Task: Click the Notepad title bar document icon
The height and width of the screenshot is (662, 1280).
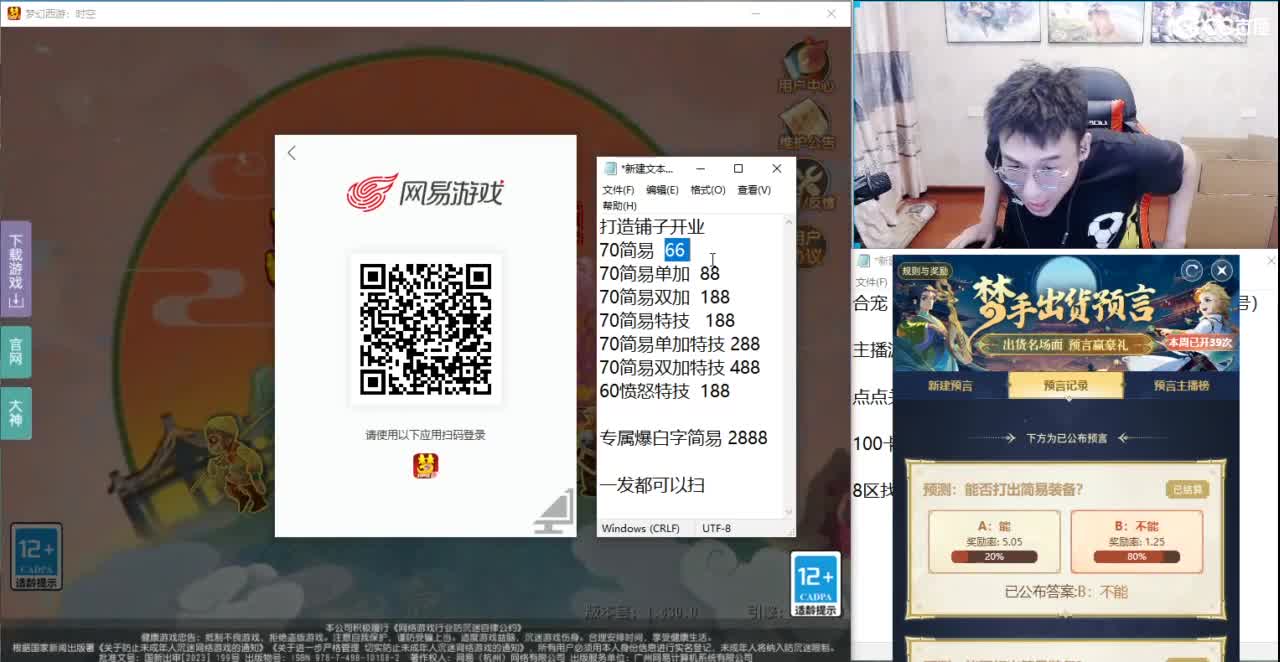Action: [609, 169]
